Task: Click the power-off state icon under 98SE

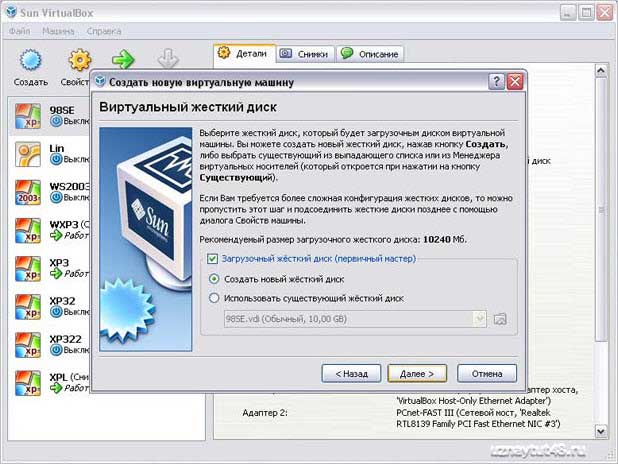Action: click(x=56, y=121)
